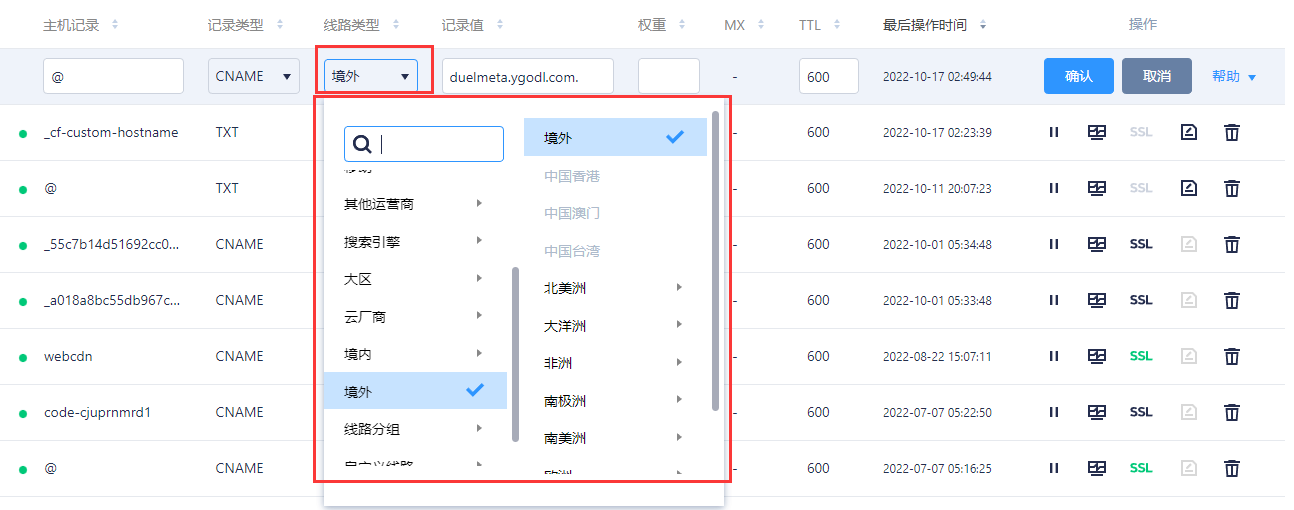Click the 取消 button

click(x=1157, y=76)
